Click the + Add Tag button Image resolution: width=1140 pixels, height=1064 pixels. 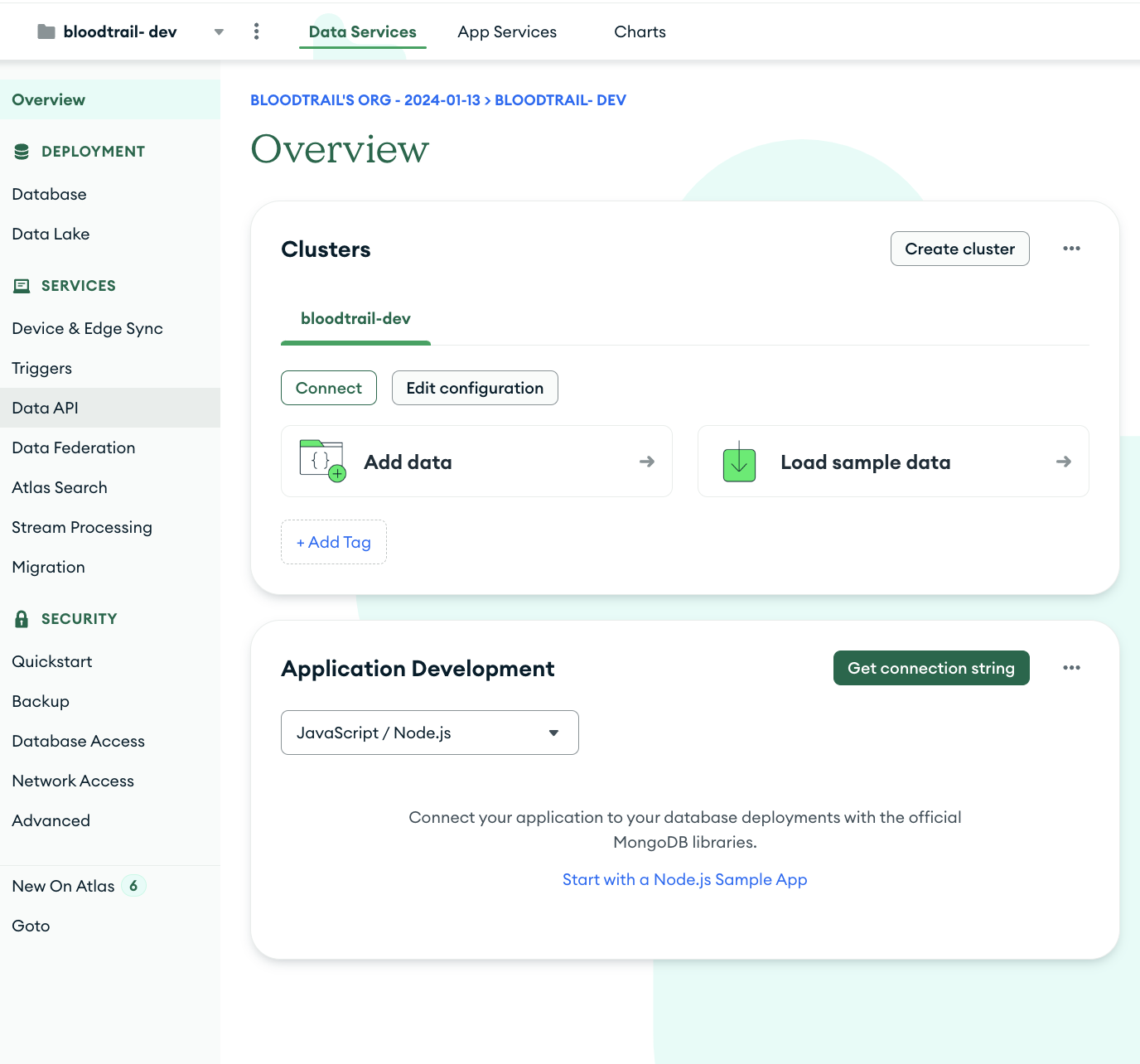[334, 542]
